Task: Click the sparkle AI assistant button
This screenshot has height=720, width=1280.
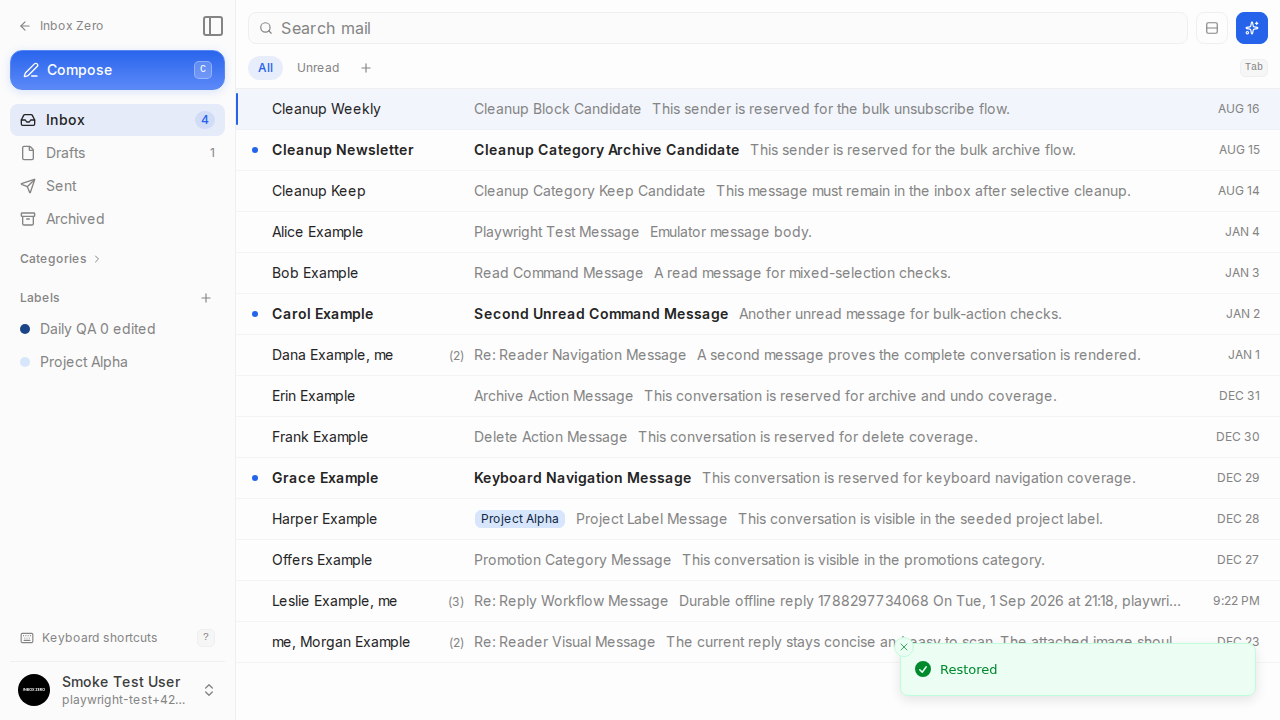Action: click(1252, 28)
